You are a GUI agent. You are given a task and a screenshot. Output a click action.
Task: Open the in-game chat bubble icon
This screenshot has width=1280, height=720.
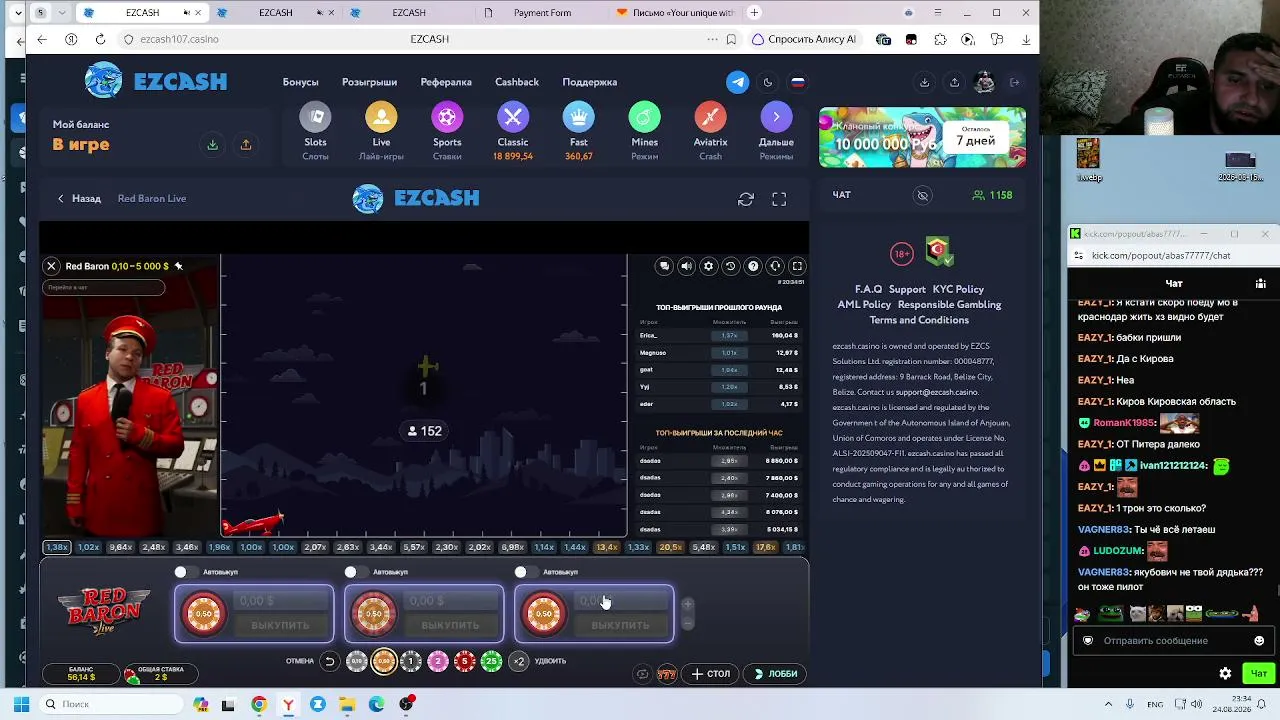[664, 266]
